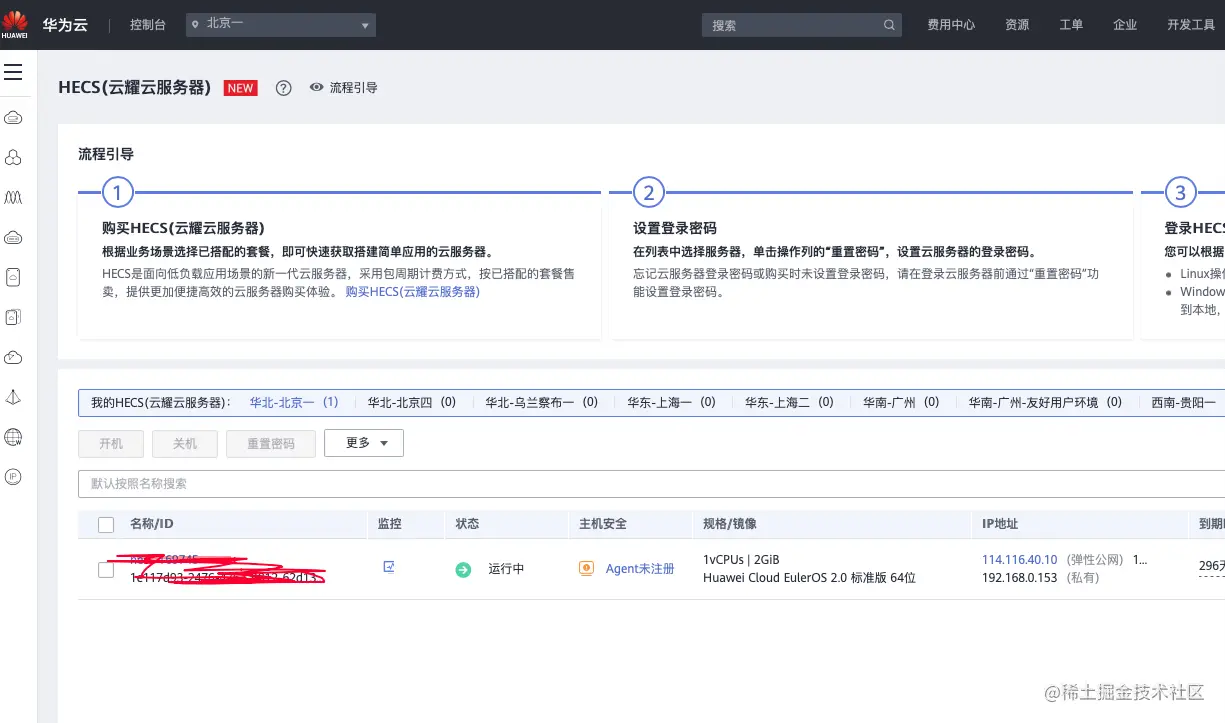Click the 默认按照名称搜索 filter field
This screenshot has height=723, width=1225.
click(651, 484)
